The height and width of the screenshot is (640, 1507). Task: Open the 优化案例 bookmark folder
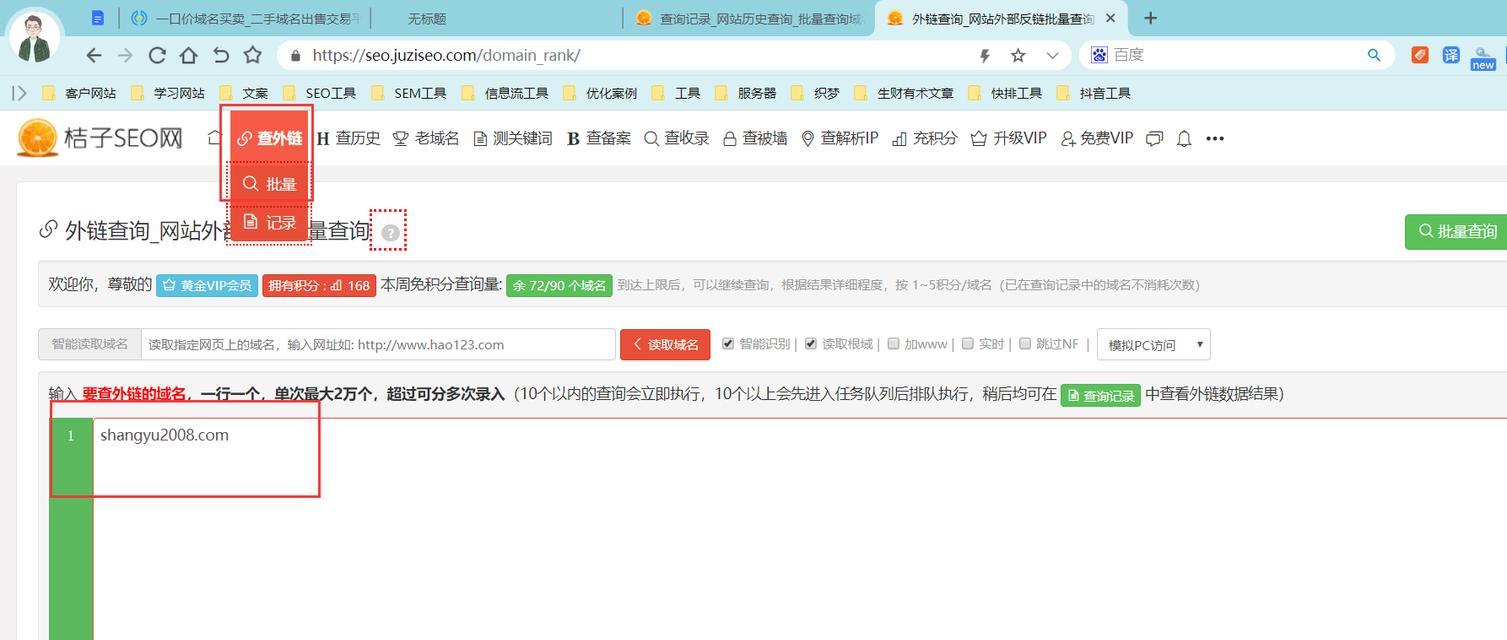pos(600,93)
